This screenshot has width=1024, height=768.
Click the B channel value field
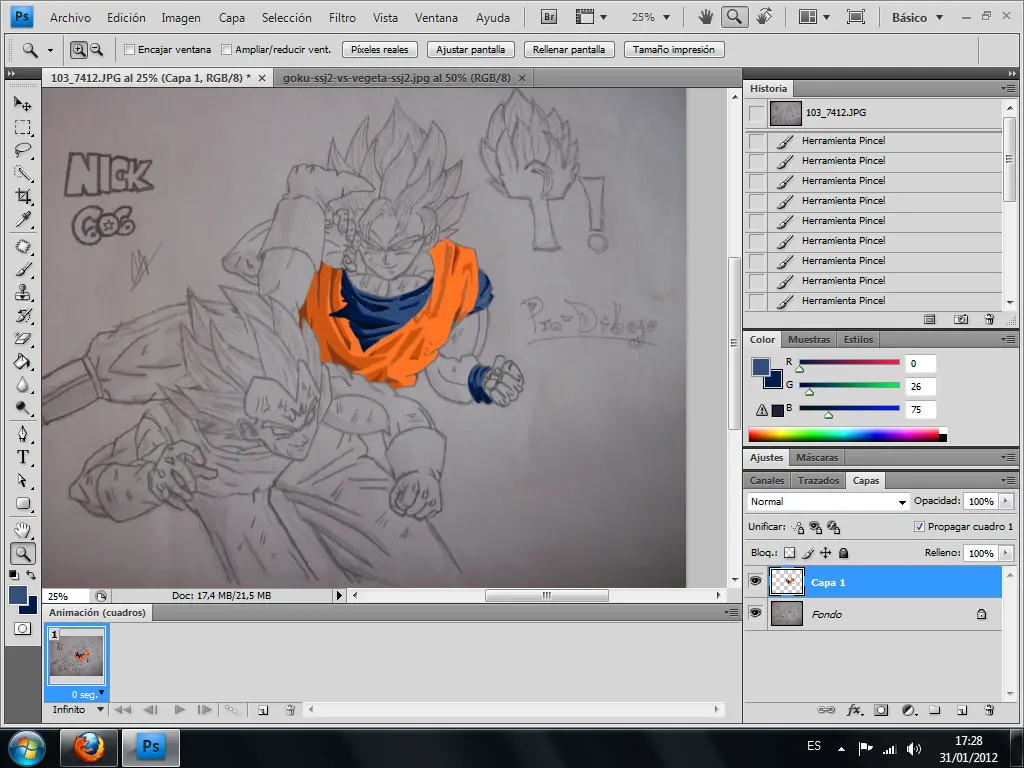(920, 409)
